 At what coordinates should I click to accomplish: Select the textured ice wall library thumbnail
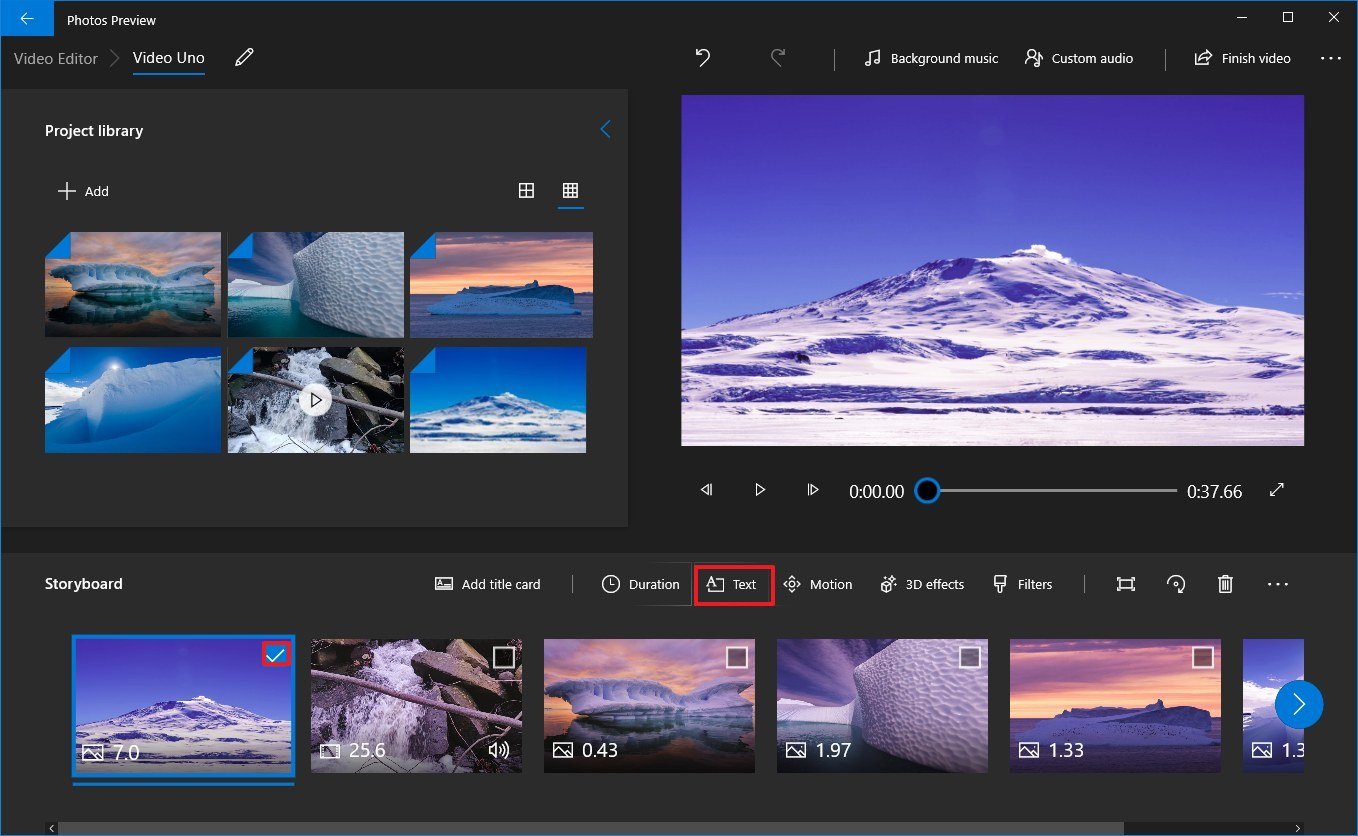(x=316, y=285)
